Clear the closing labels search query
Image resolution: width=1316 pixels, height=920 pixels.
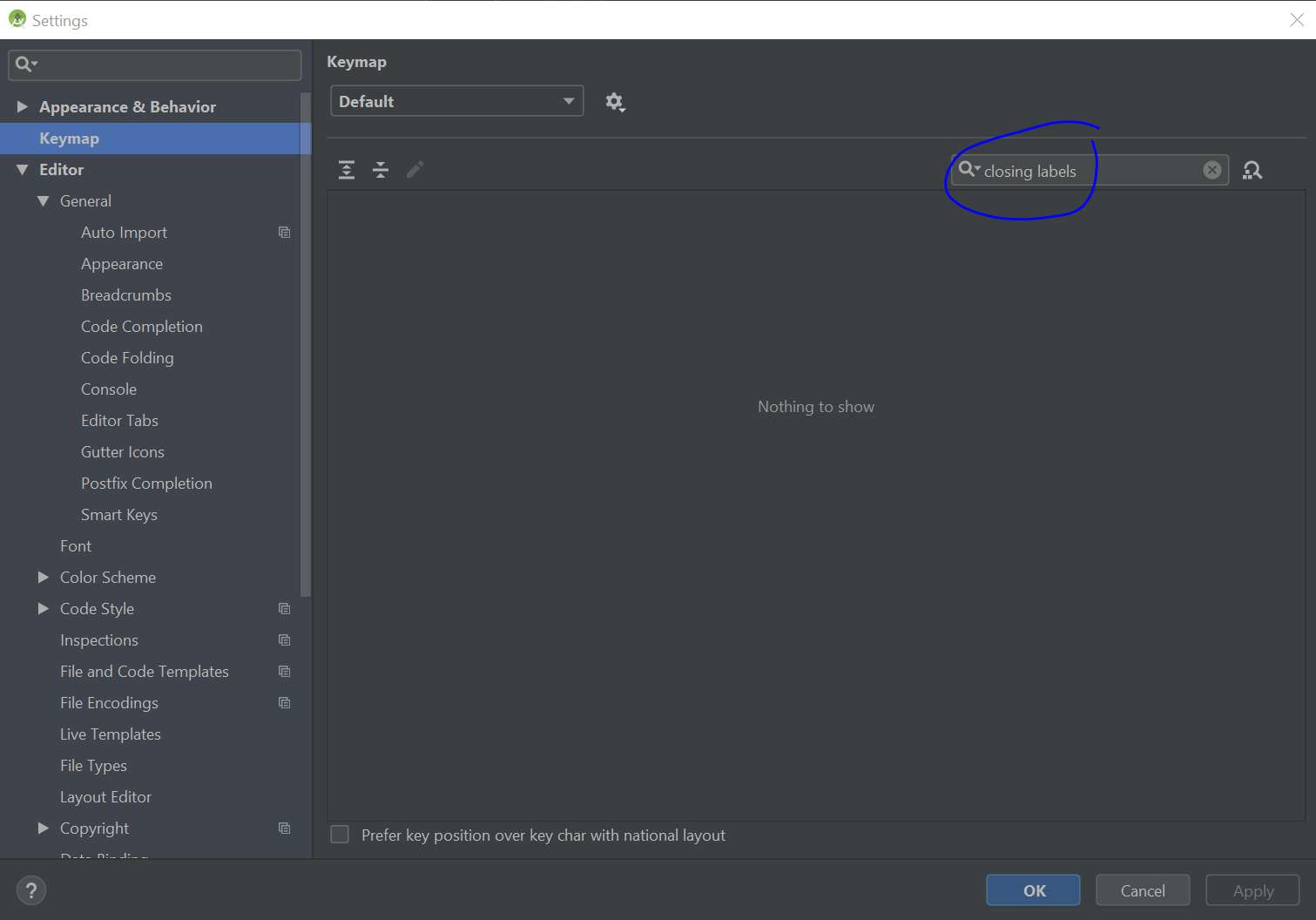click(1211, 170)
